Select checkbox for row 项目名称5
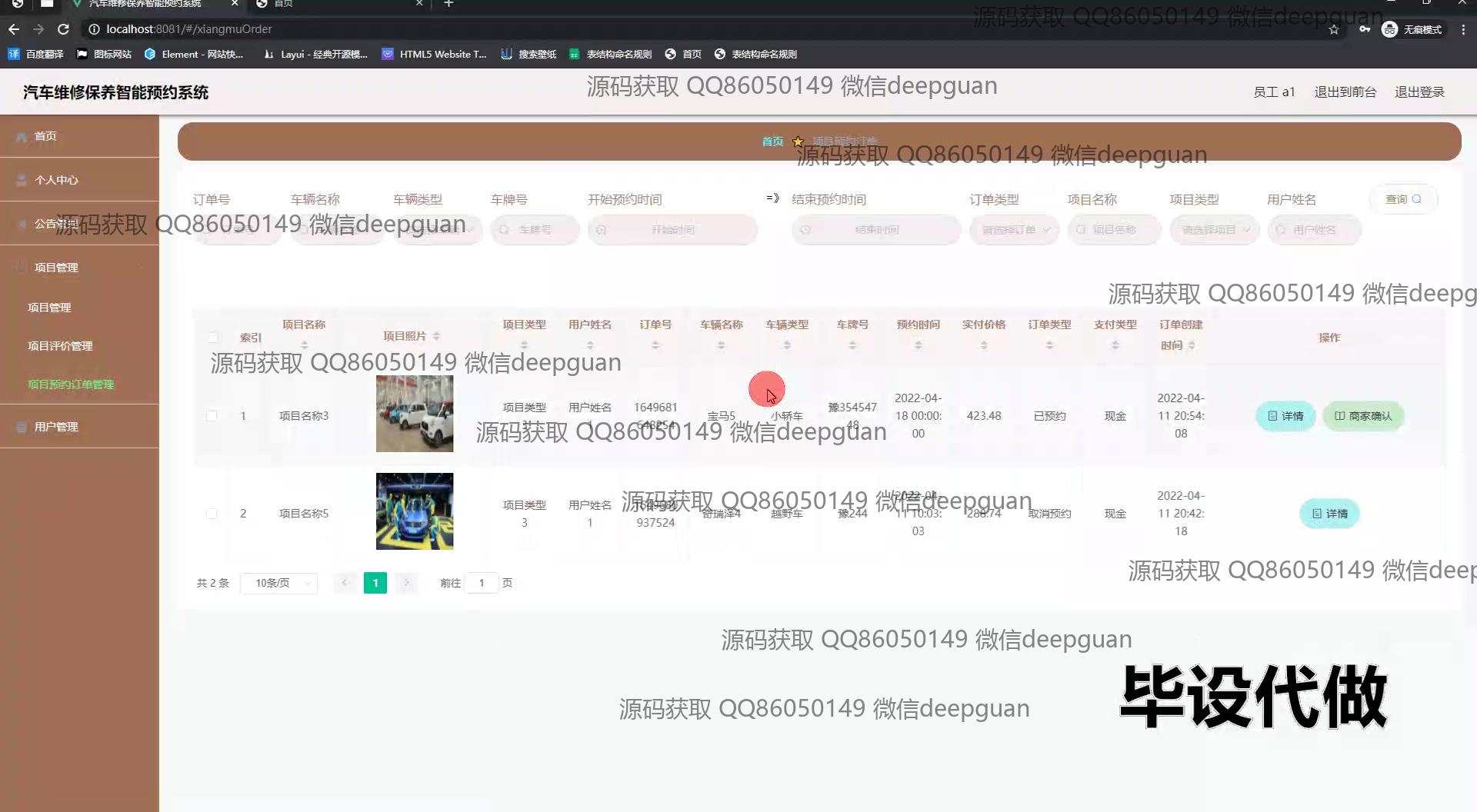The height and width of the screenshot is (812, 1477). (212, 514)
